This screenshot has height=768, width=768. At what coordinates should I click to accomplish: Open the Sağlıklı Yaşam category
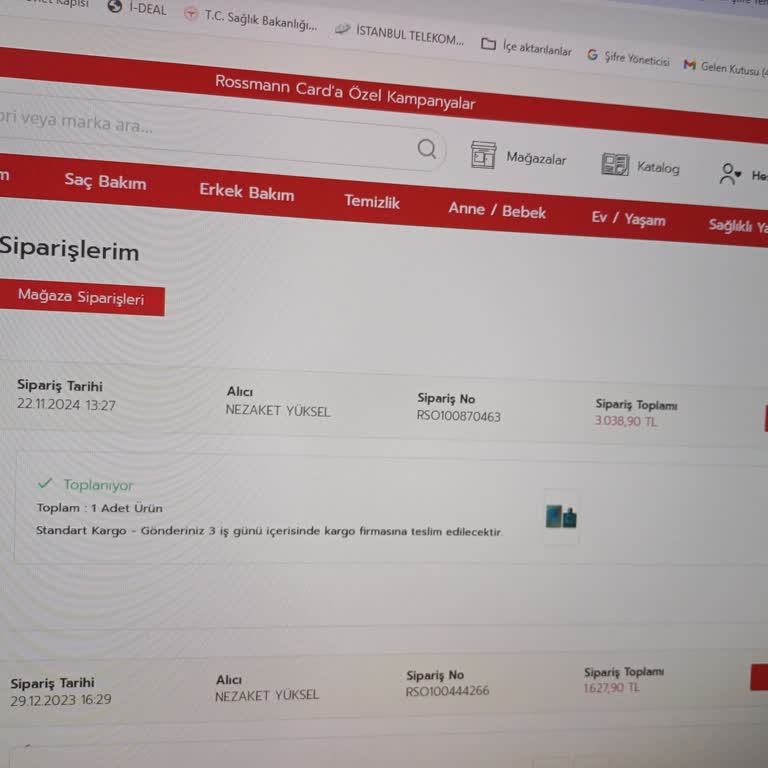pyautogui.click(x=738, y=226)
